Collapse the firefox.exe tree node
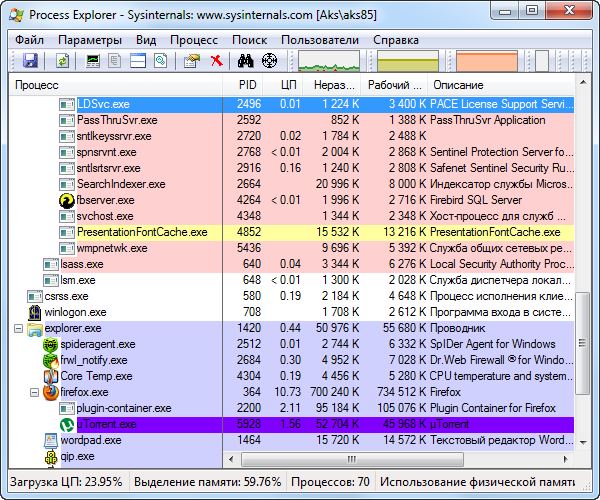The height and width of the screenshot is (500, 600). pos(35,393)
